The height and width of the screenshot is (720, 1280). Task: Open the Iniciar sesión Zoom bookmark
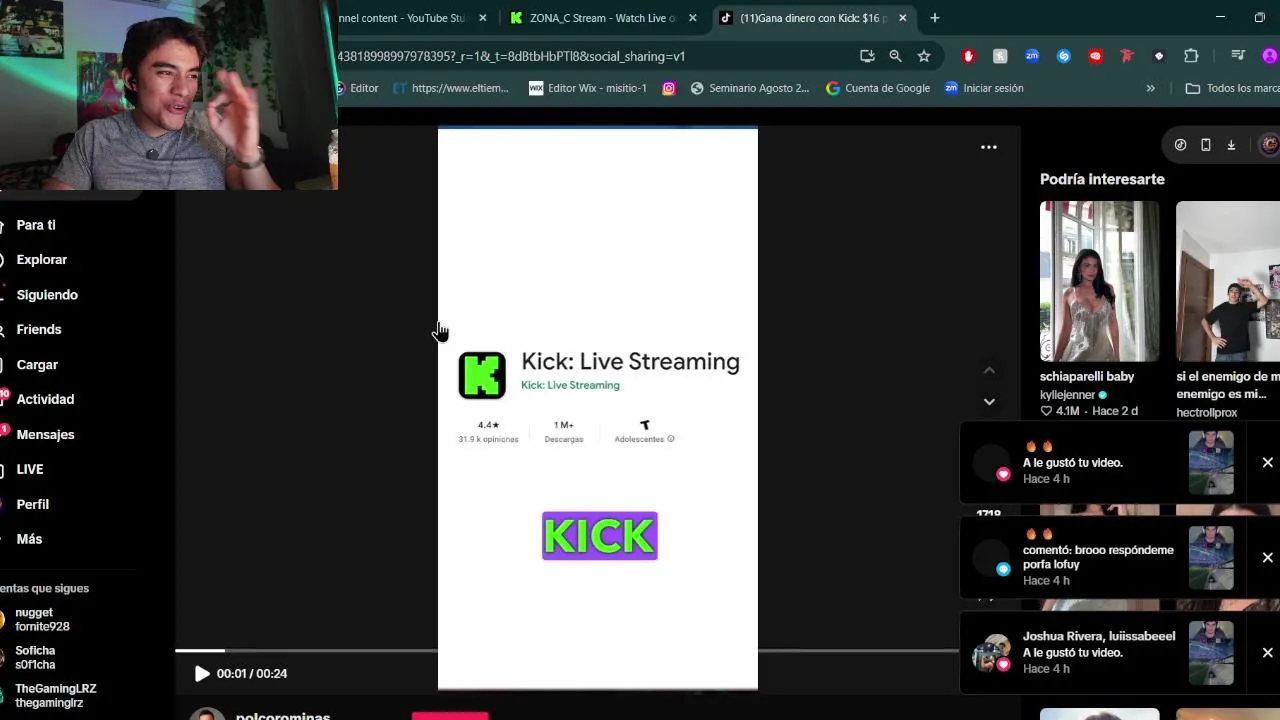(x=984, y=88)
